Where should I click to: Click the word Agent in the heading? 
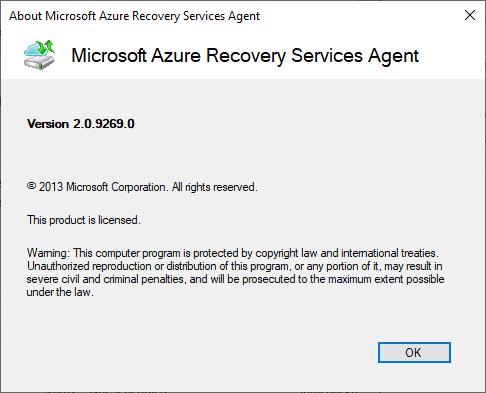click(x=393, y=56)
